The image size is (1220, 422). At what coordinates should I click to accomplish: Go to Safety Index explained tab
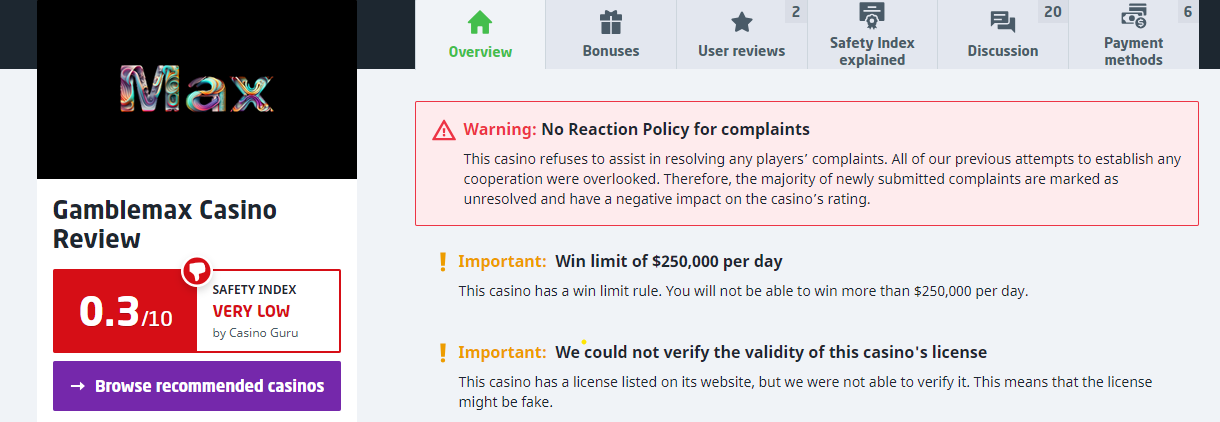point(872,51)
